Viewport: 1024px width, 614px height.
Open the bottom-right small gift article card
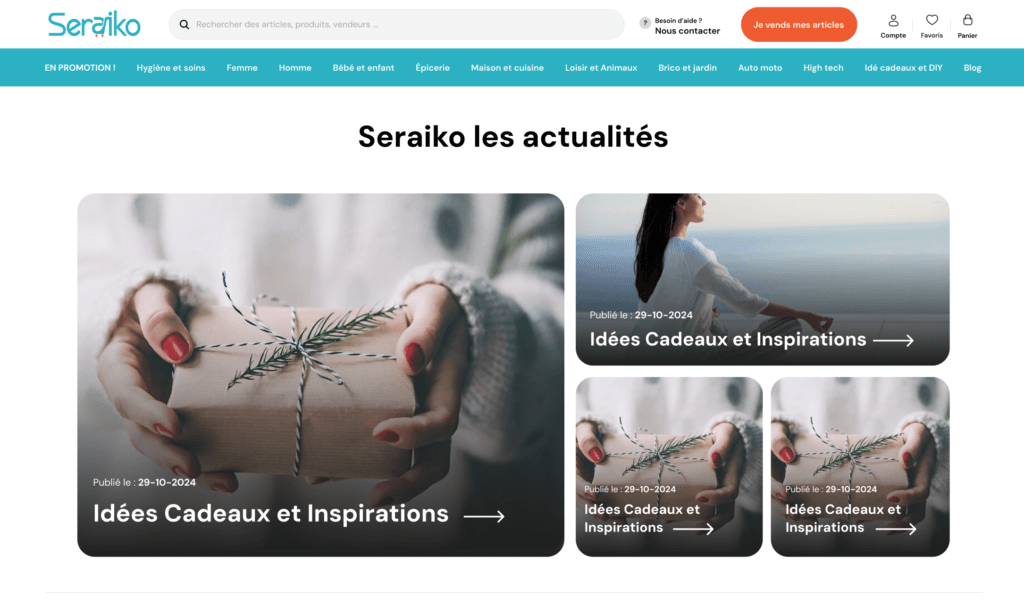[860, 466]
